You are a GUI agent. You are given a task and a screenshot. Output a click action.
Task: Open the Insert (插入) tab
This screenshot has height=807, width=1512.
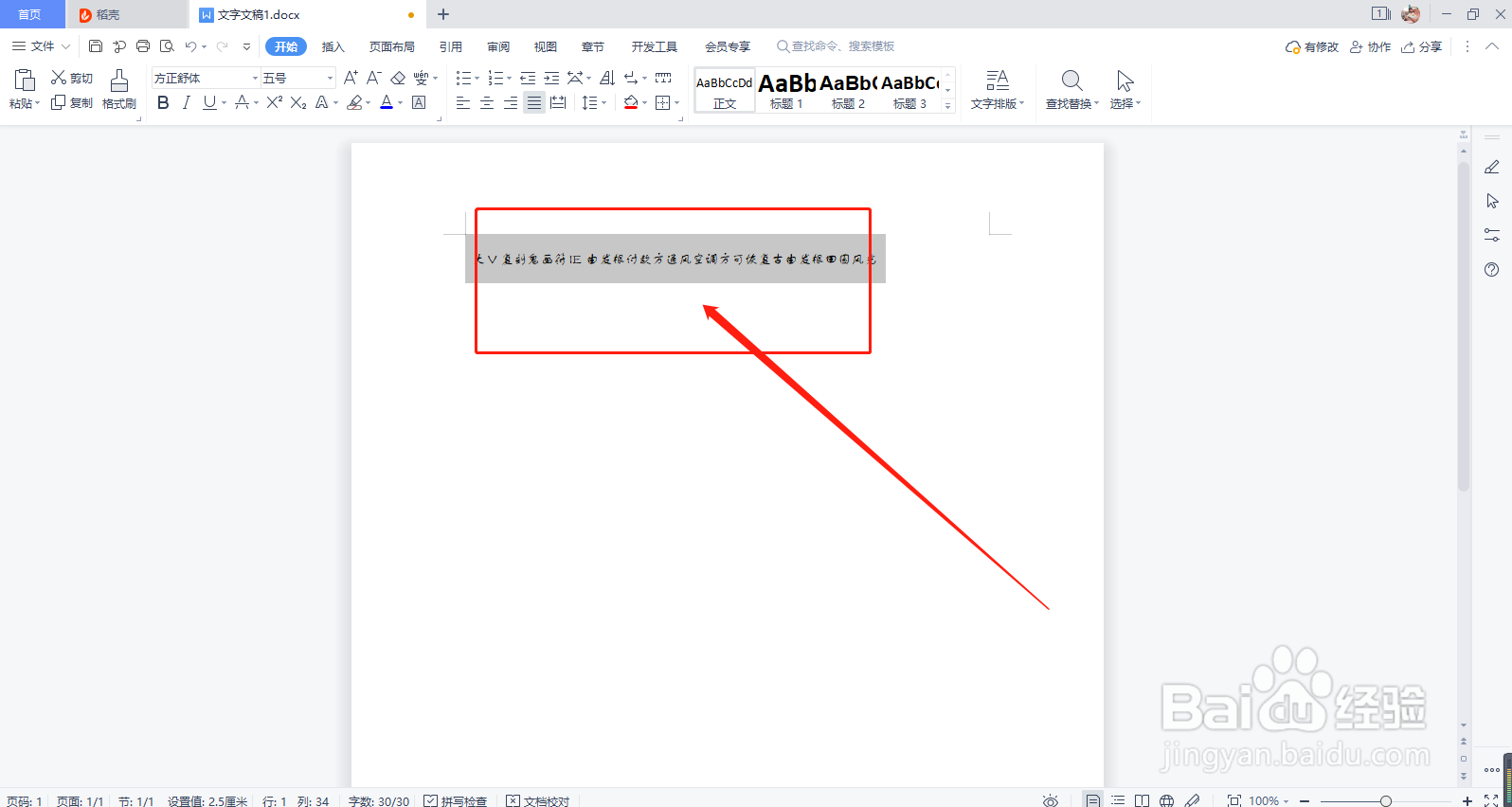tap(333, 46)
